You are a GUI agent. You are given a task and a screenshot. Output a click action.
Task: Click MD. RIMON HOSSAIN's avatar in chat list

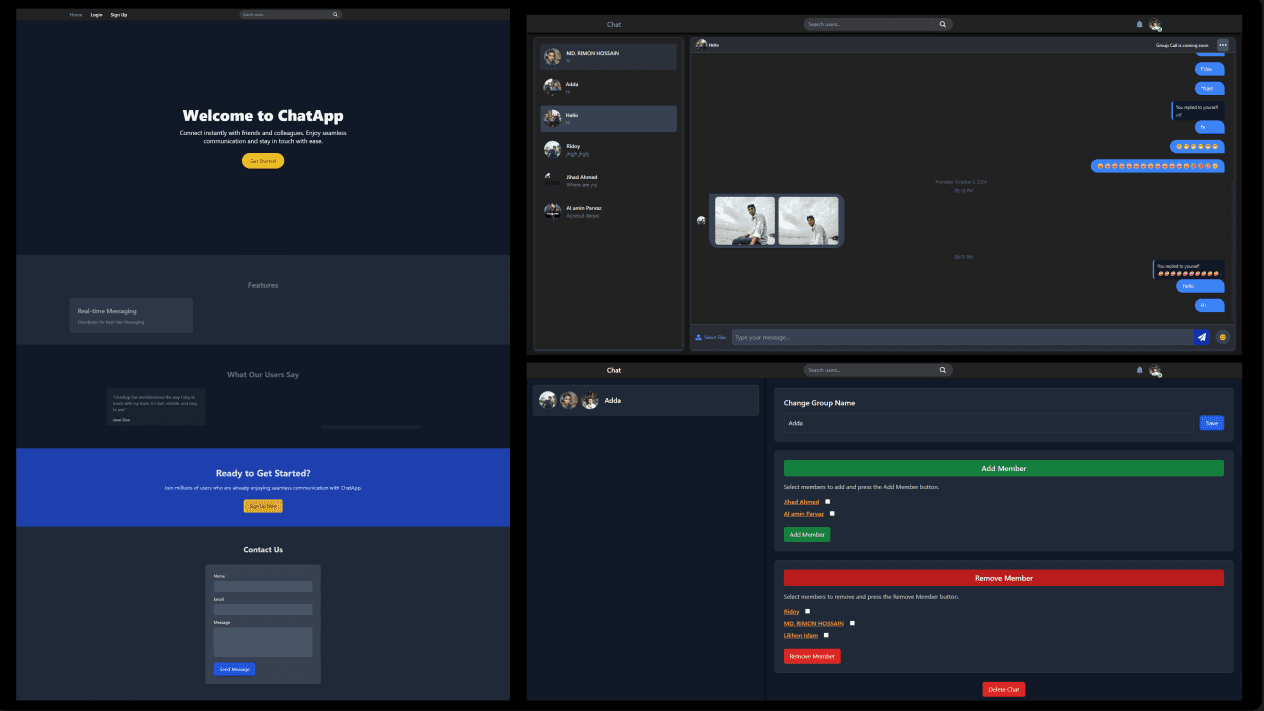pyautogui.click(x=552, y=57)
